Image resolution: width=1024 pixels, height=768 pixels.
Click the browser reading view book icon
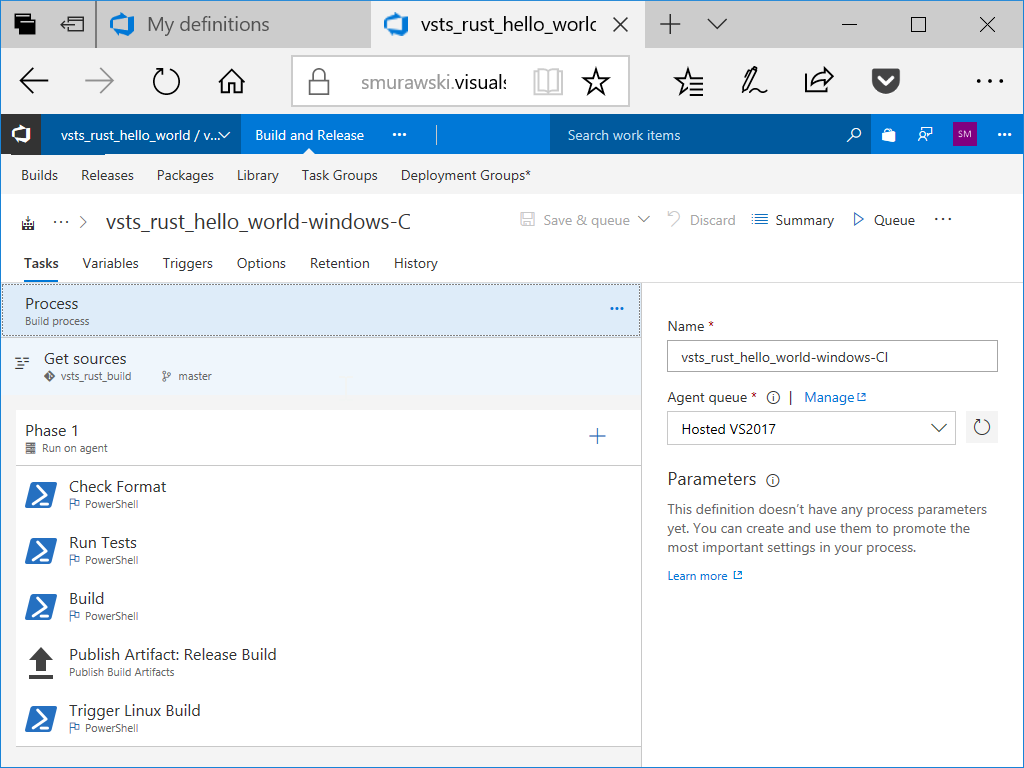pyautogui.click(x=548, y=82)
